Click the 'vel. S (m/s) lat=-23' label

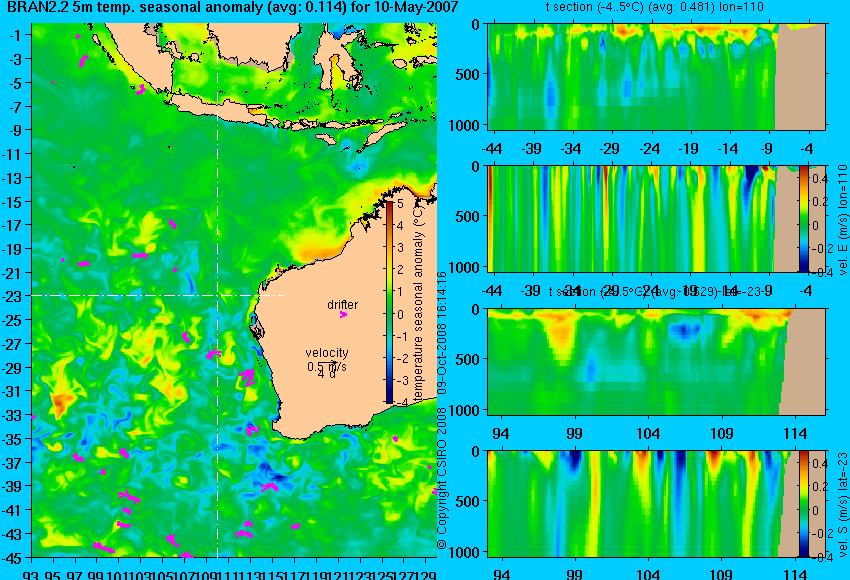pos(842,505)
